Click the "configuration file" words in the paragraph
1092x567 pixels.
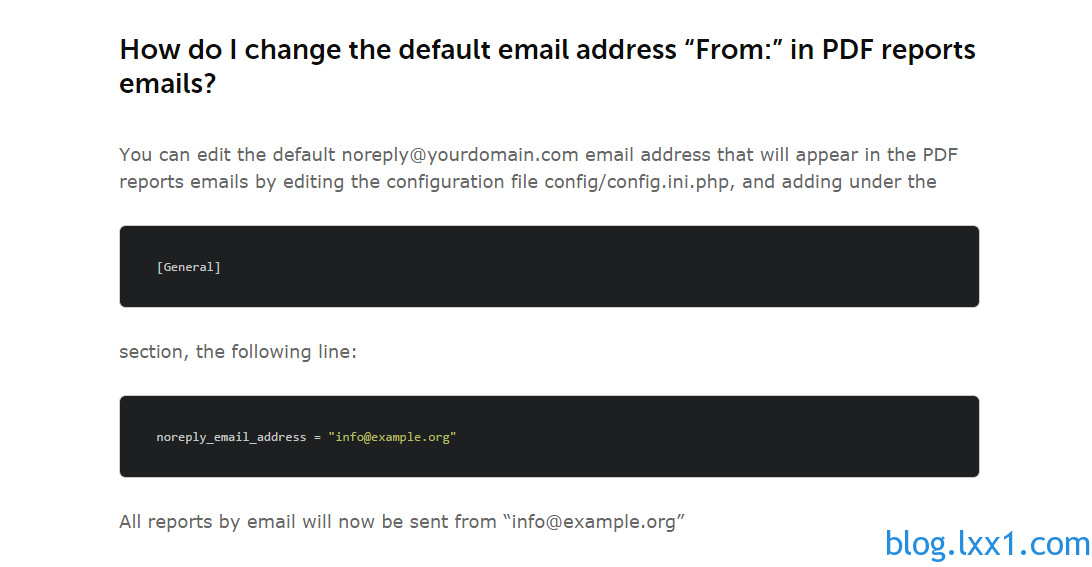pos(462,182)
